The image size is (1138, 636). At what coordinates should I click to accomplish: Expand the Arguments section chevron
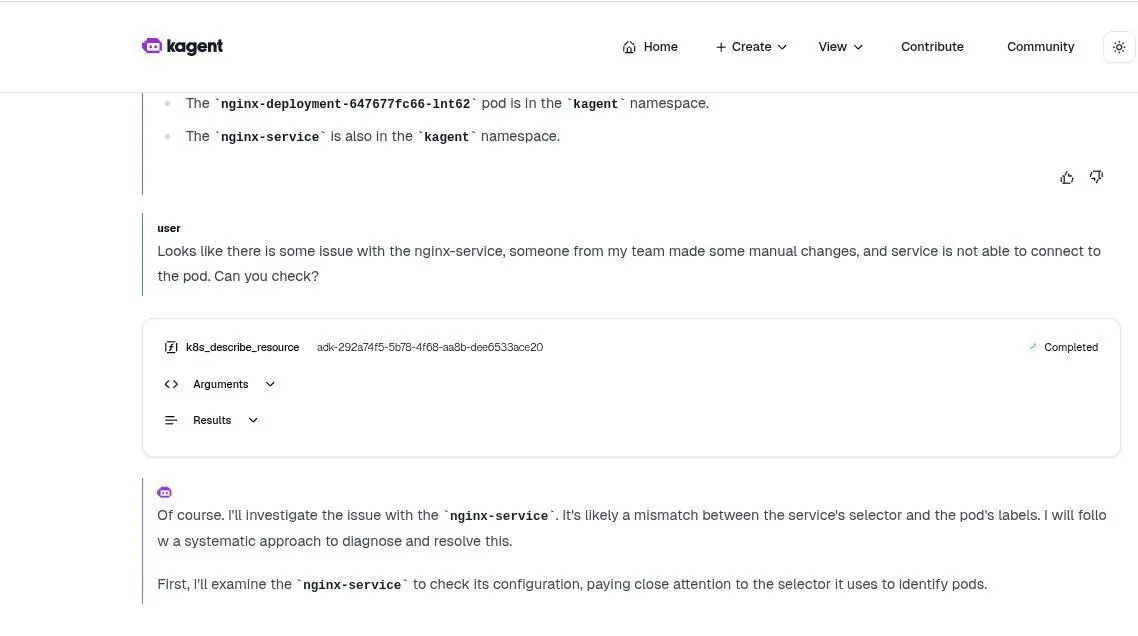pyautogui.click(x=270, y=384)
